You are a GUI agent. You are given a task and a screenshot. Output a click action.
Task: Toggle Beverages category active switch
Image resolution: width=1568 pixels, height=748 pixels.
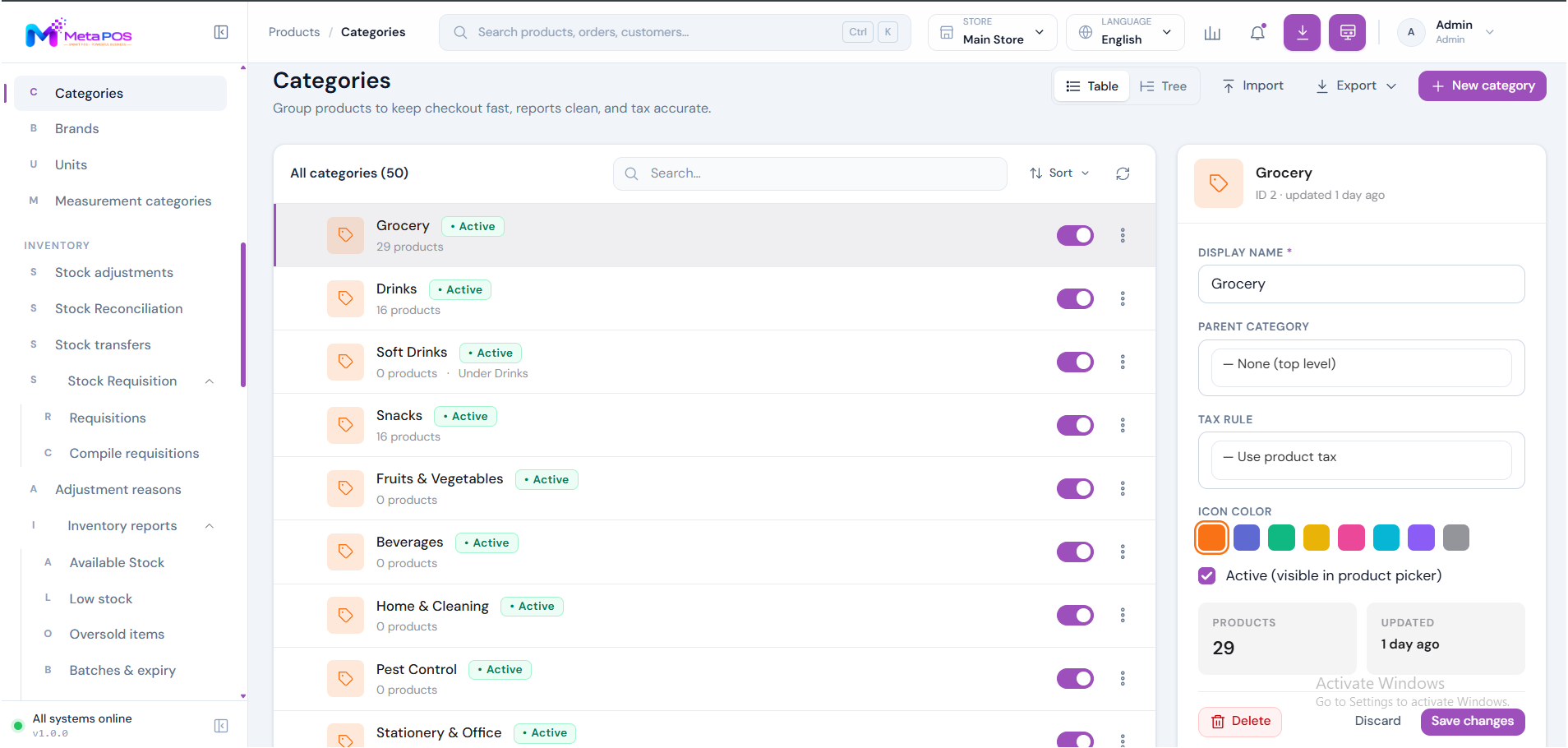point(1075,552)
